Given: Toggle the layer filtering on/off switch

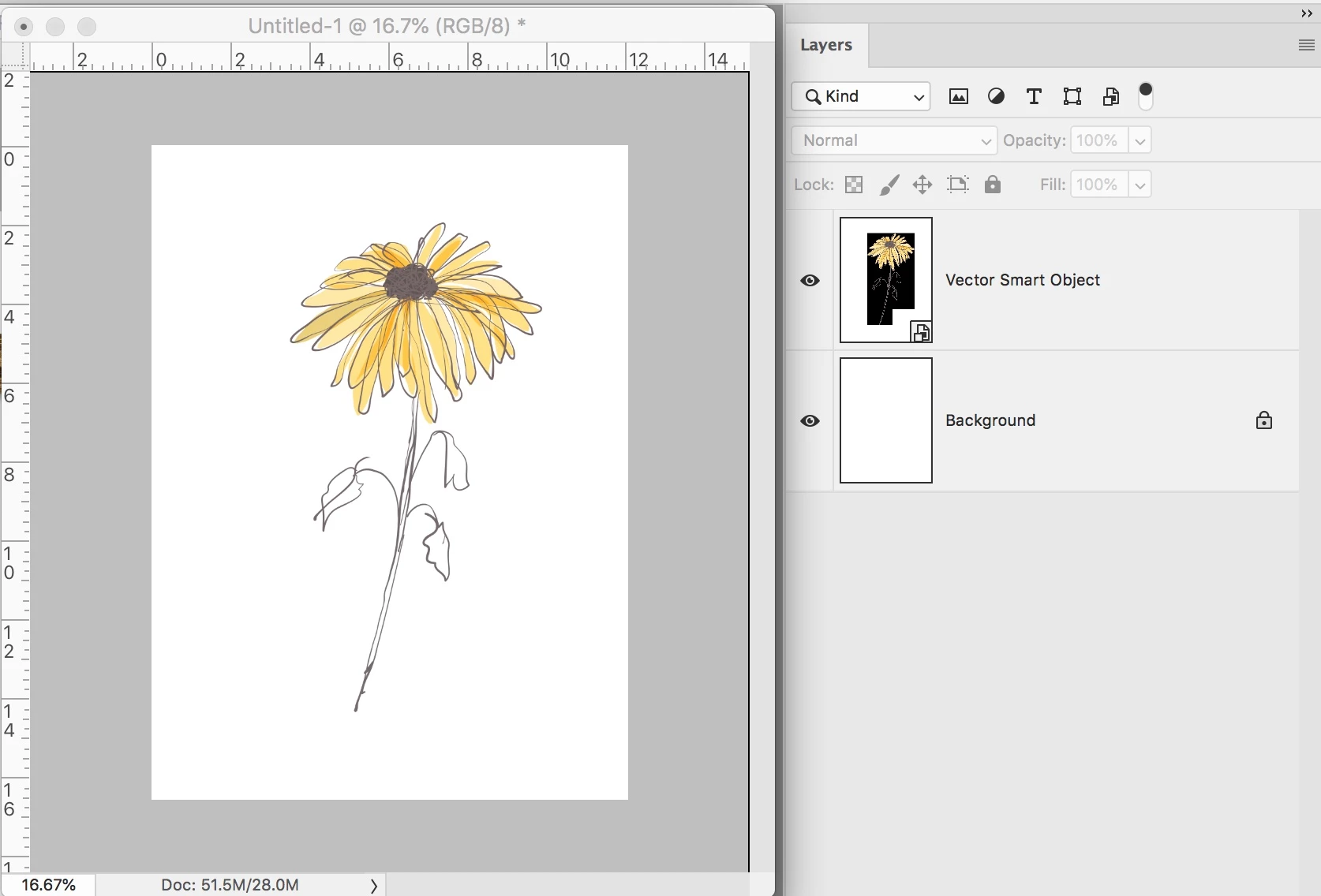Looking at the screenshot, I should click(1146, 96).
